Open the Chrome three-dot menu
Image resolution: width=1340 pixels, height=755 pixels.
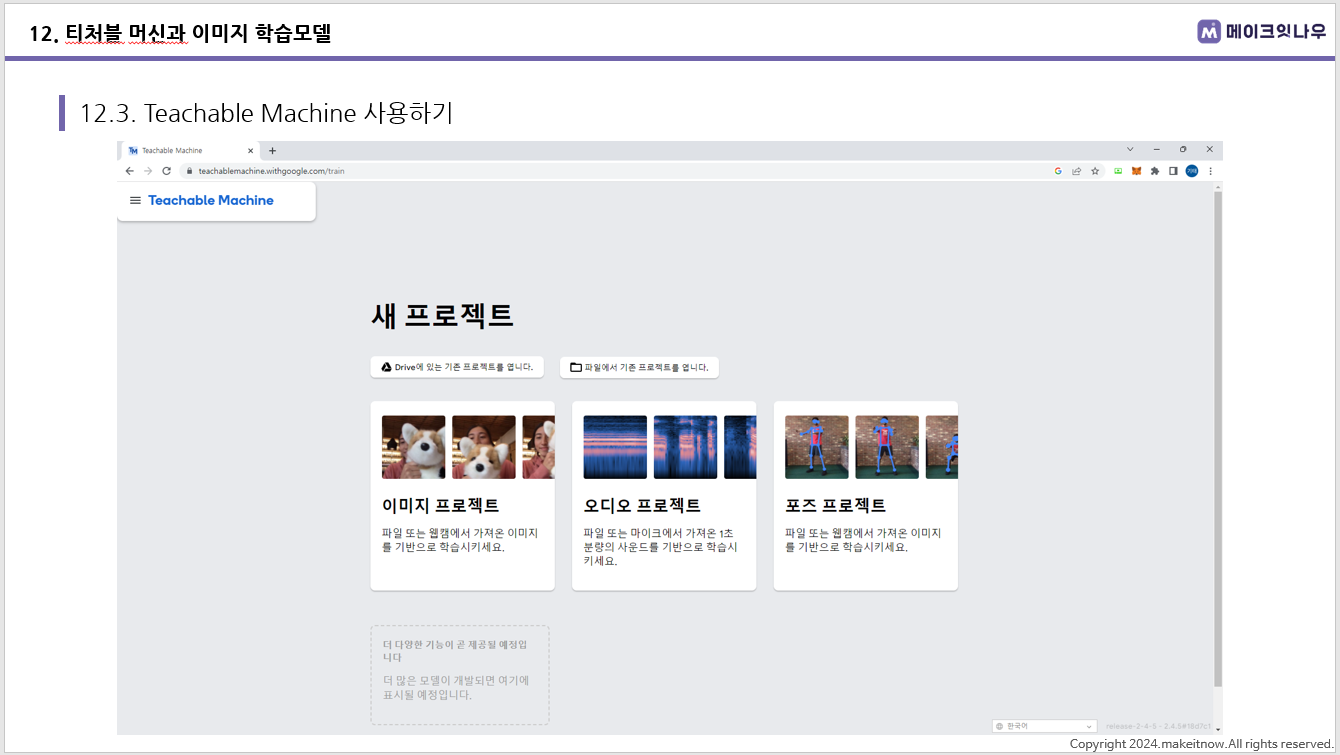click(x=1210, y=171)
